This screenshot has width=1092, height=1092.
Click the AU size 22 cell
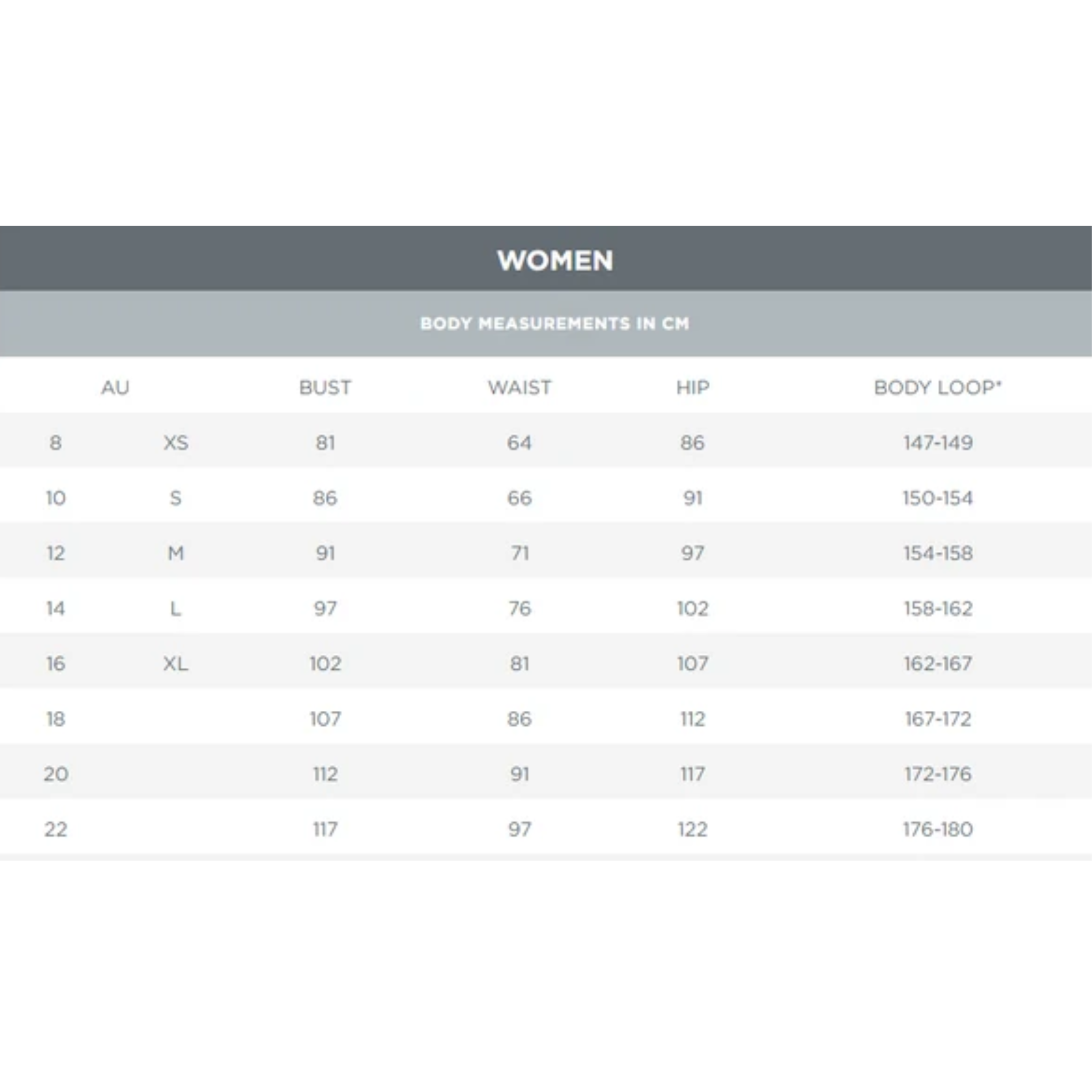click(55, 829)
